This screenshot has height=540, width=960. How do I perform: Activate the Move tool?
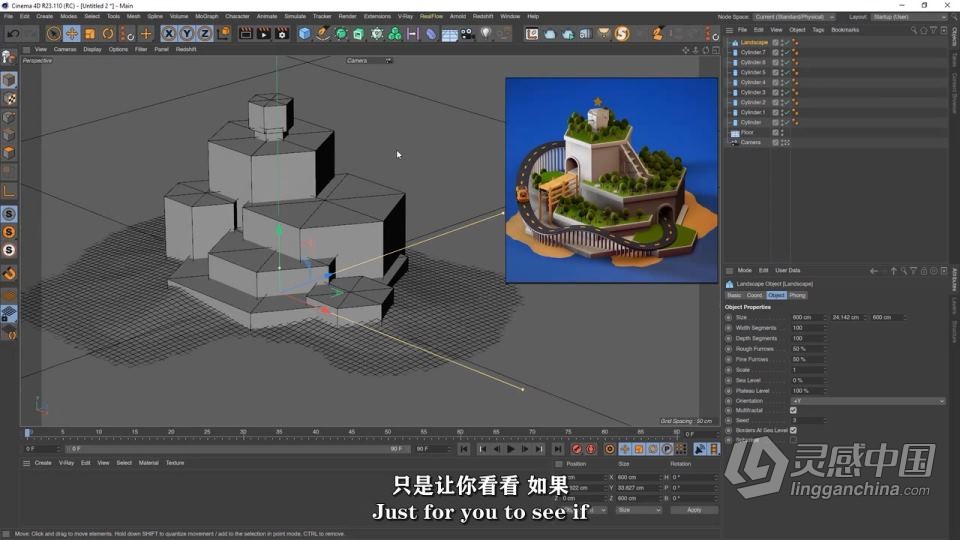(x=72, y=34)
